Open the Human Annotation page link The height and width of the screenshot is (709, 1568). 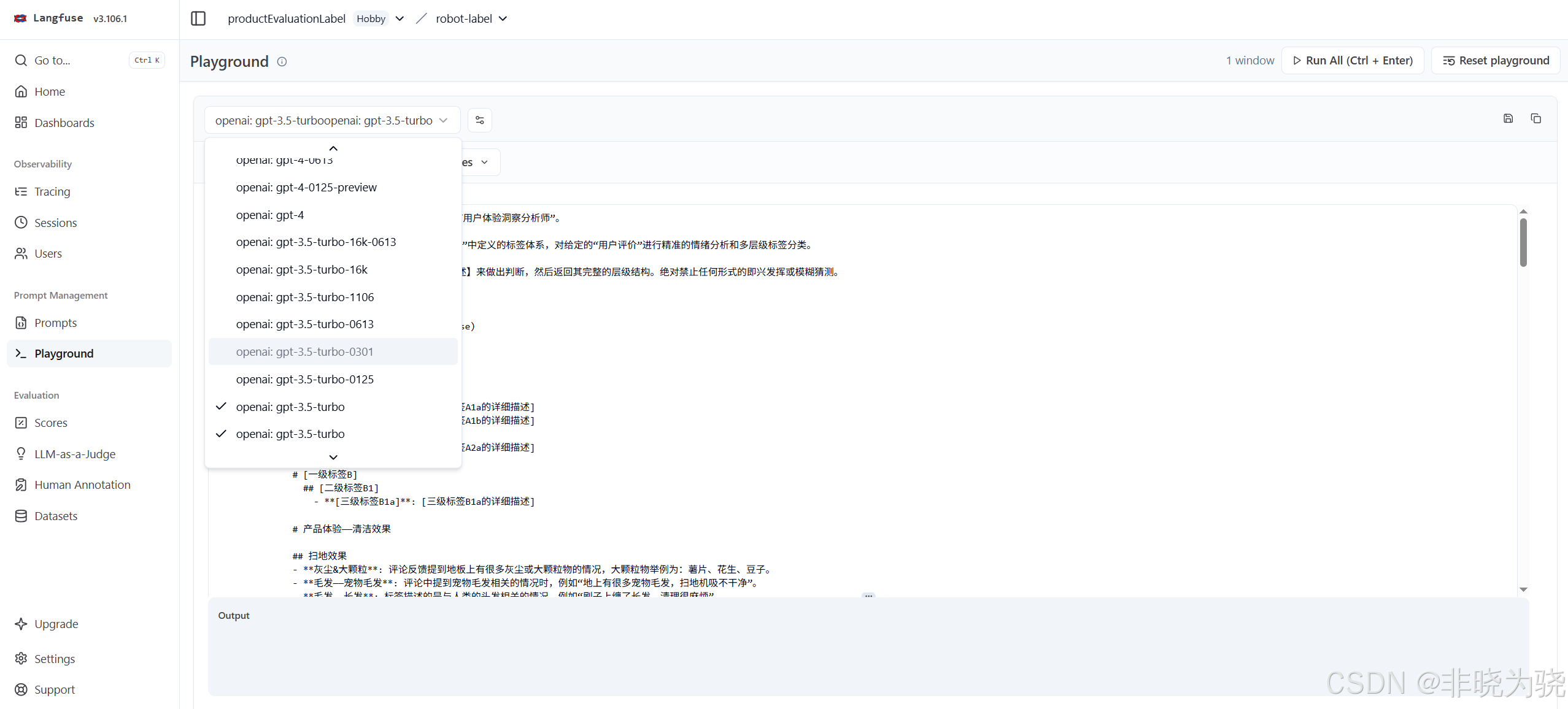point(90,485)
